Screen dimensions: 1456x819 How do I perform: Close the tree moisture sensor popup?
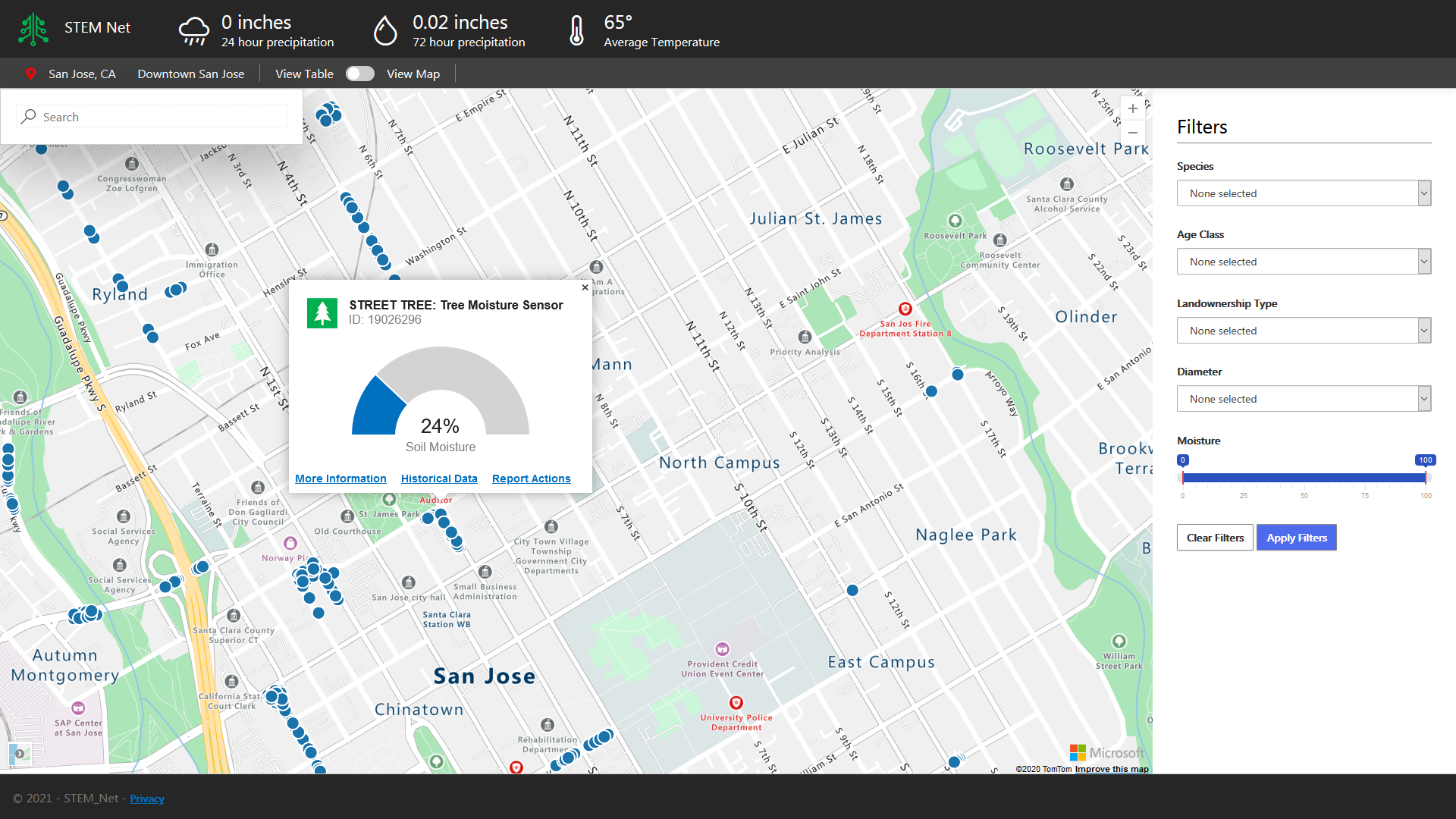585,287
